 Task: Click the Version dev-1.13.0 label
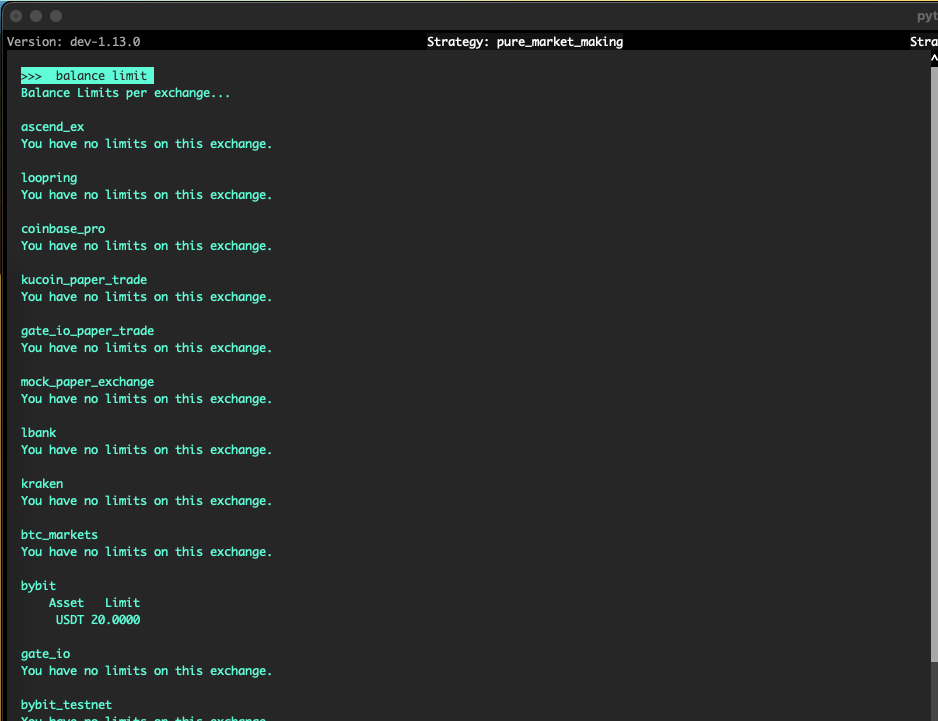74,42
